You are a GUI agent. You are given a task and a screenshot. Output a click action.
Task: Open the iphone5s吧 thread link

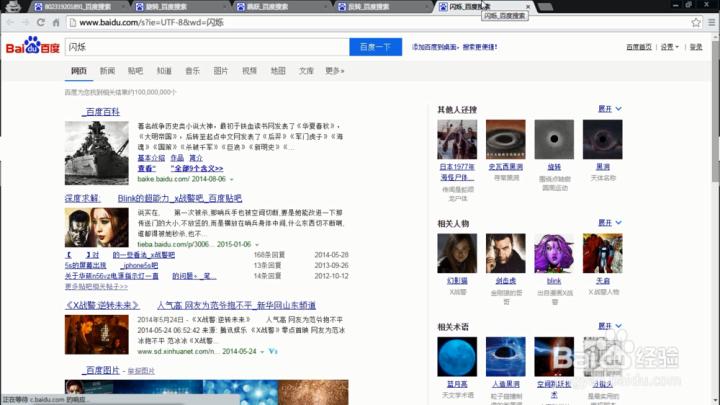140,265
